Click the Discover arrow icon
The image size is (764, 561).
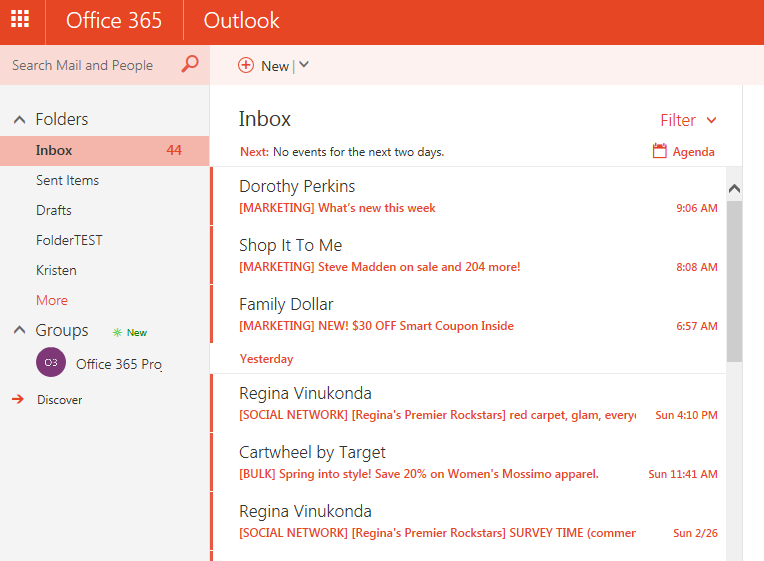(17, 399)
